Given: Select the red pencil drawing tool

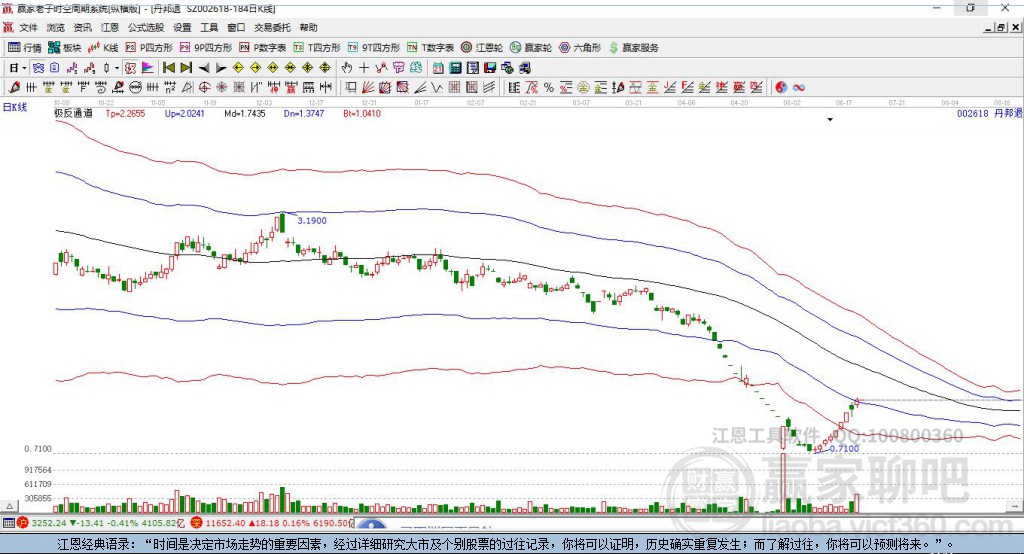Looking at the screenshot, I should pyautogui.click(x=14, y=88).
